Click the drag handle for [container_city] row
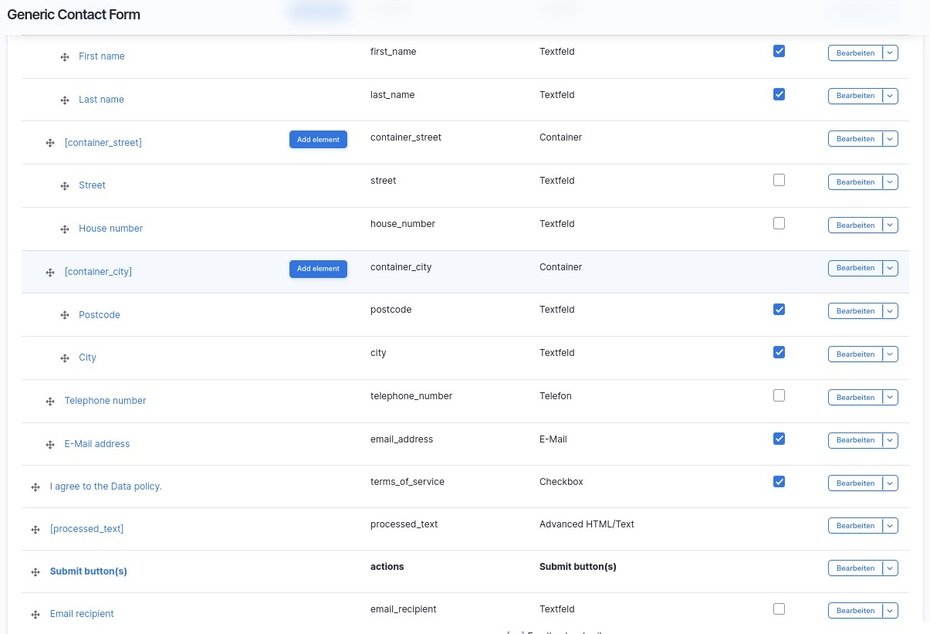930x634 pixels. [x=50, y=272]
